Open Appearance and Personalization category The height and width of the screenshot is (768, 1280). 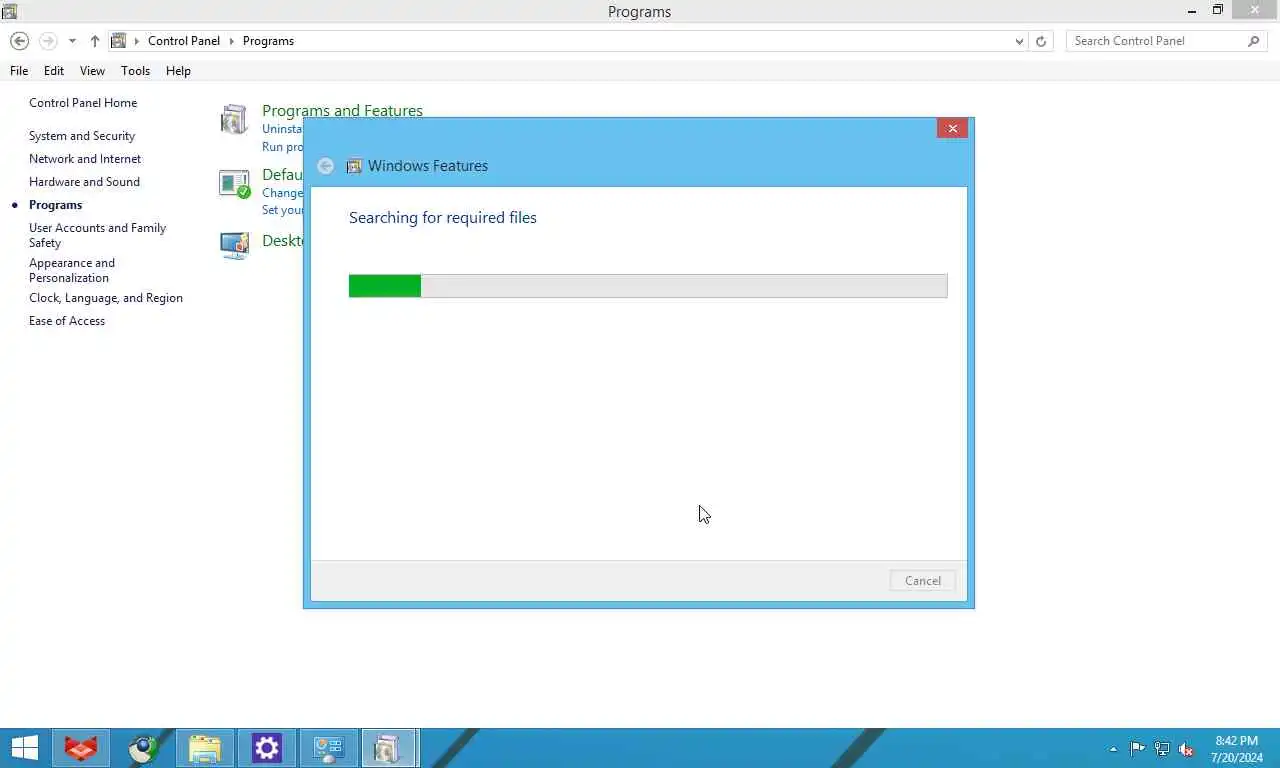point(72,270)
